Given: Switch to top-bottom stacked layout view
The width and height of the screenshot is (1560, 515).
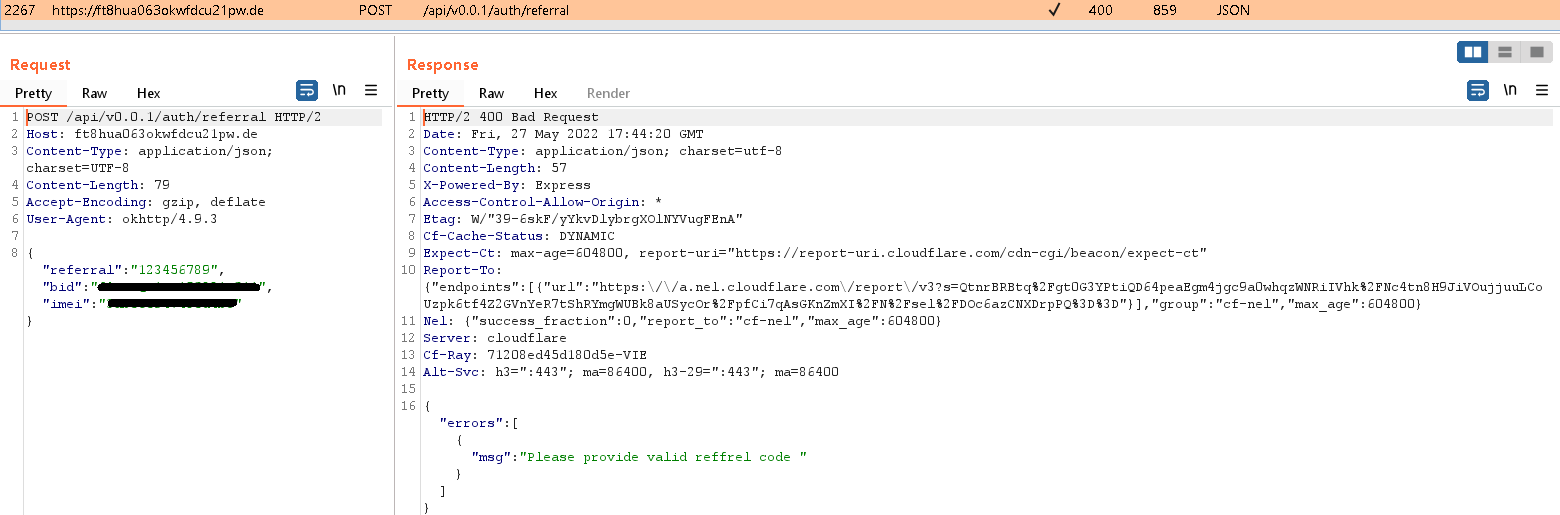Looking at the screenshot, I should tap(1504, 52).
